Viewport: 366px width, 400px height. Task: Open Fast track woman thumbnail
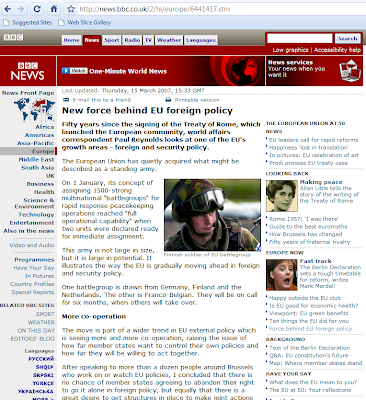[x=282, y=275]
